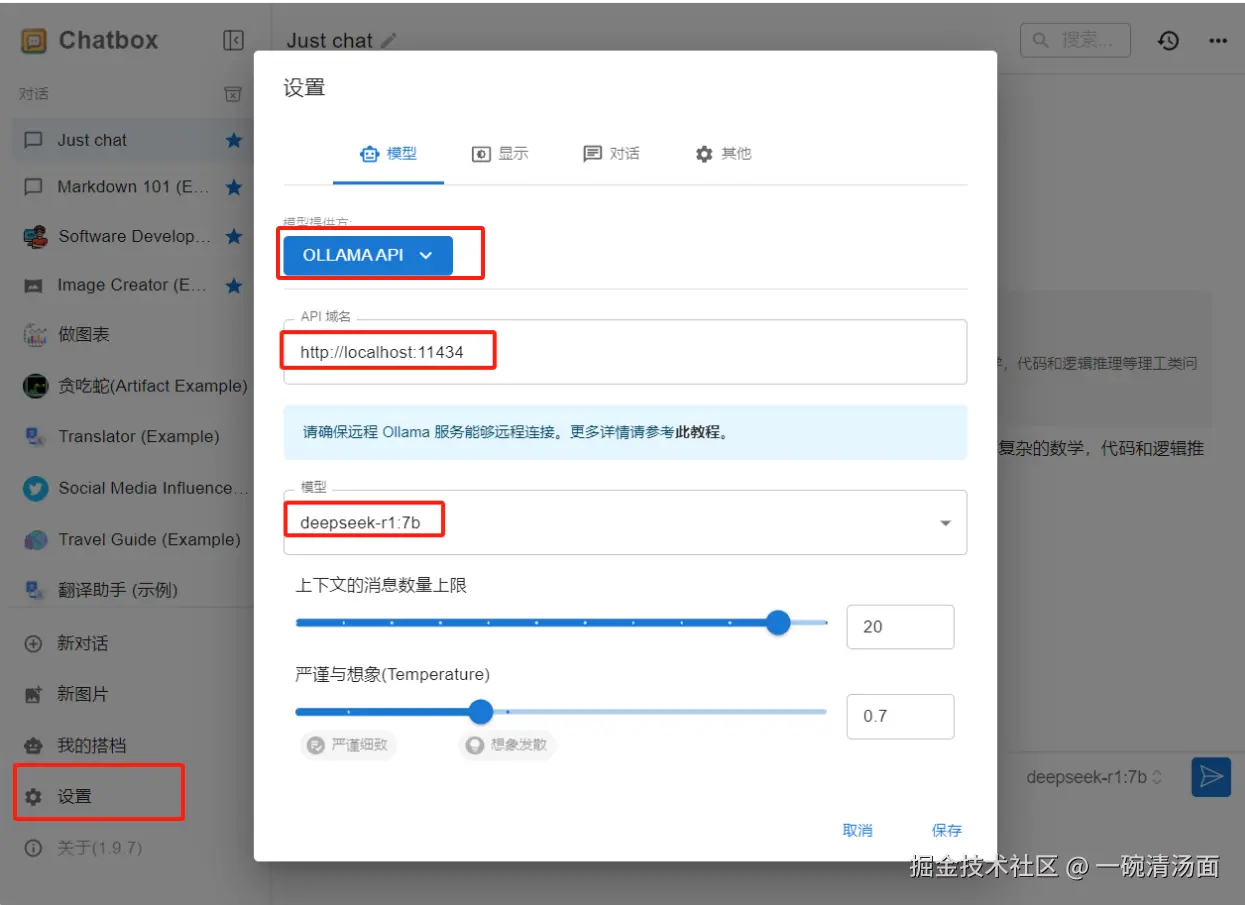
Task: Open the three-dot more menu in header
Action: 1218,41
